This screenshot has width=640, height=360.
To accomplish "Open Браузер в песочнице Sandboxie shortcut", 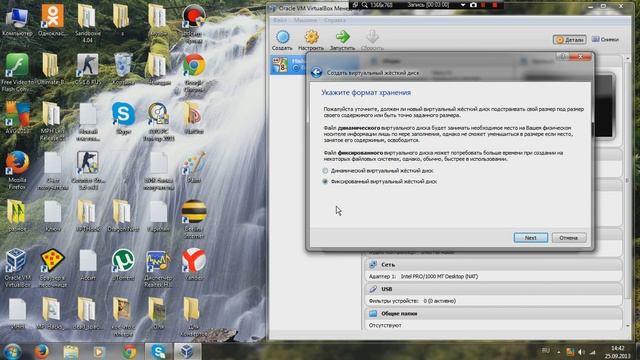I will click(52, 268).
